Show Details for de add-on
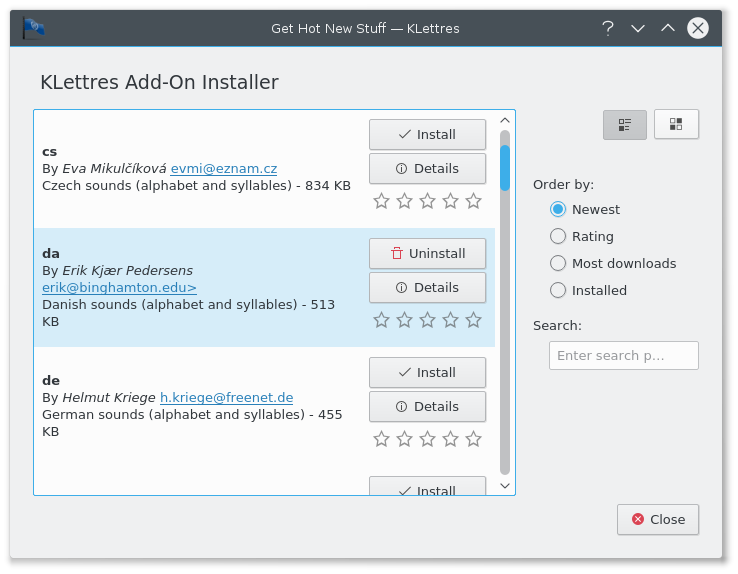738x574 pixels. 427,407
